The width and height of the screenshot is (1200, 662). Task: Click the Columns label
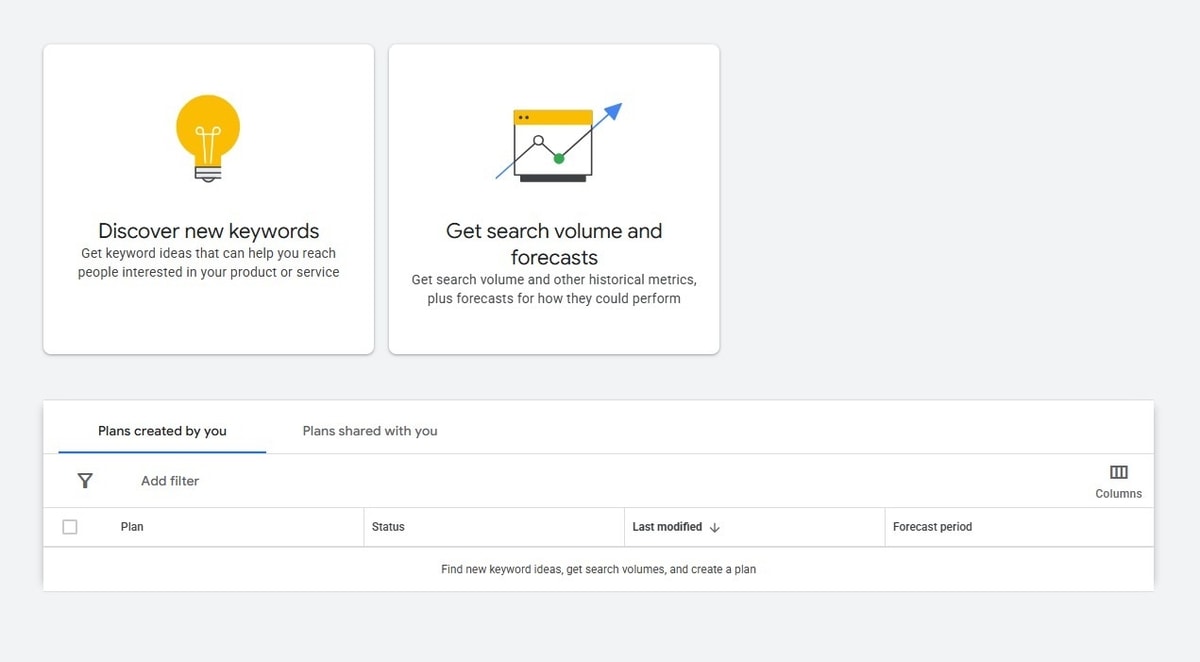click(x=1118, y=493)
